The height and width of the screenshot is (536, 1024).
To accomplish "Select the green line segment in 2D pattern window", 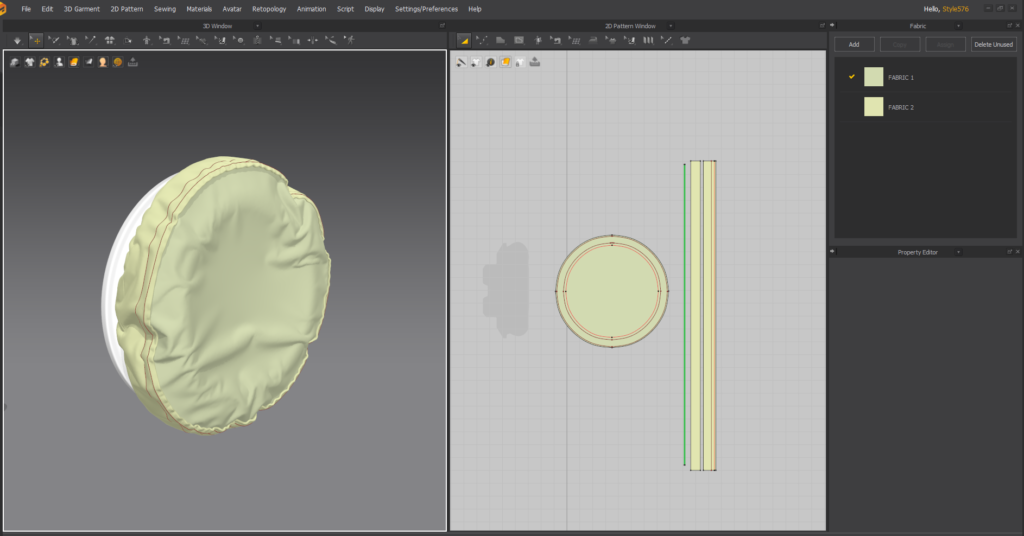I will tap(684, 315).
